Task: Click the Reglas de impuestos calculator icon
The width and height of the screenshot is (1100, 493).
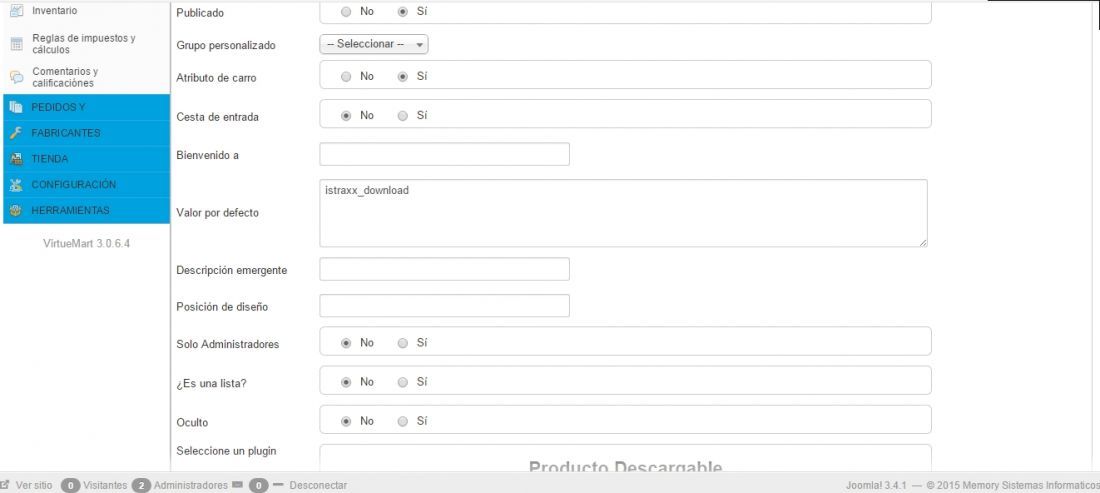Action: click(x=17, y=44)
